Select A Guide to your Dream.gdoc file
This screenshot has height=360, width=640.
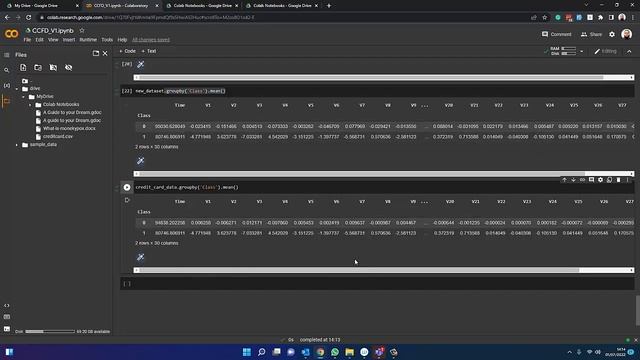pos(72,112)
